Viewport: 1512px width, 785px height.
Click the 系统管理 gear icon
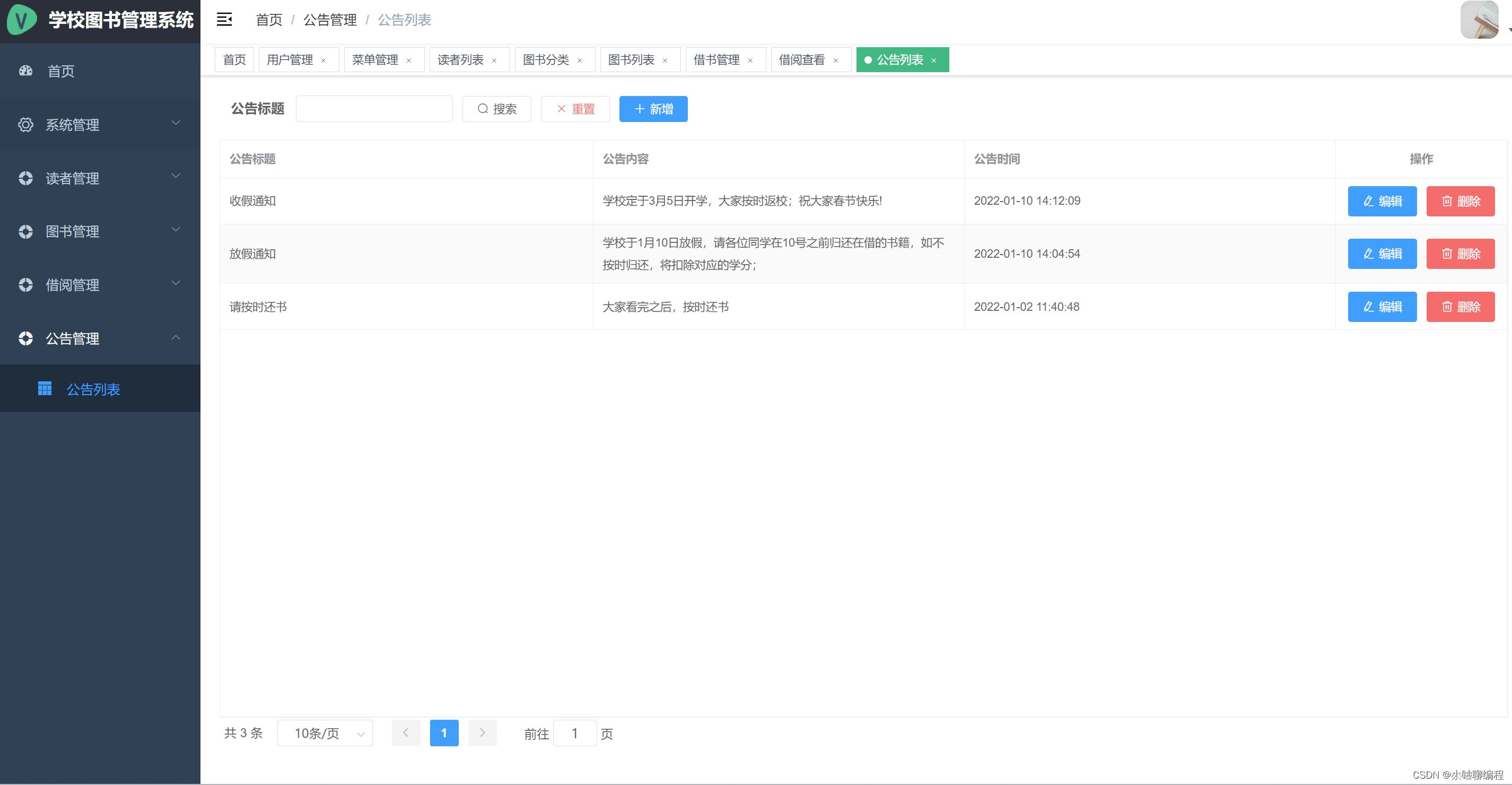click(26, 125)
